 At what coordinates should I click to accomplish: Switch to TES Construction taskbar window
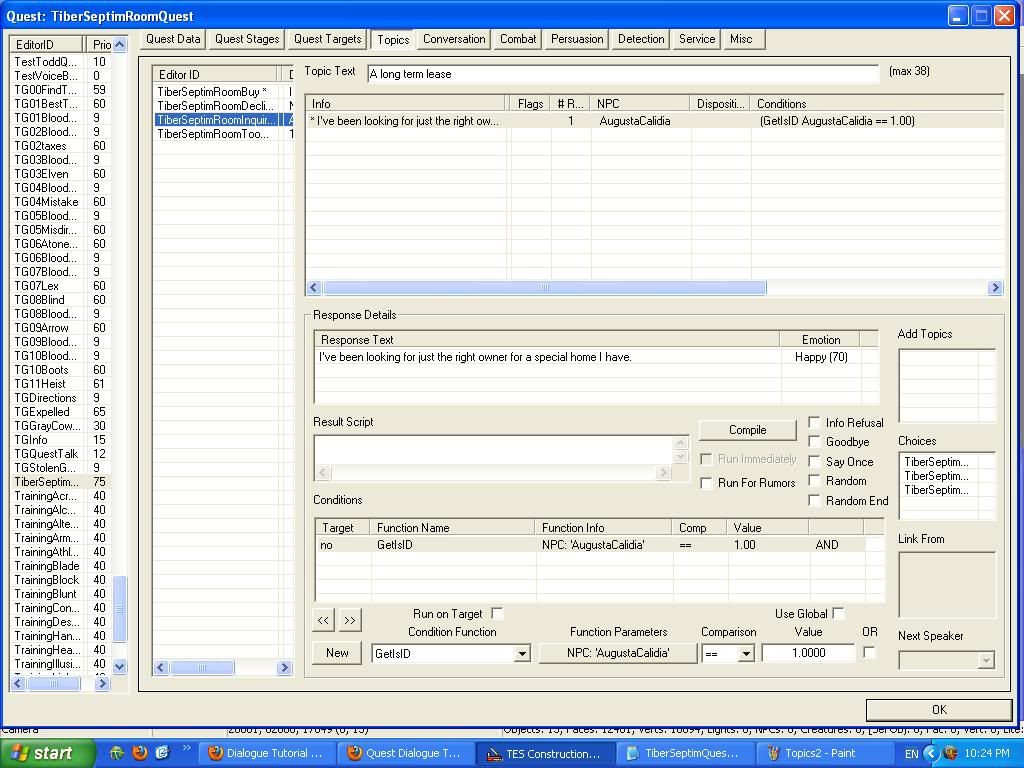point(545,754)
